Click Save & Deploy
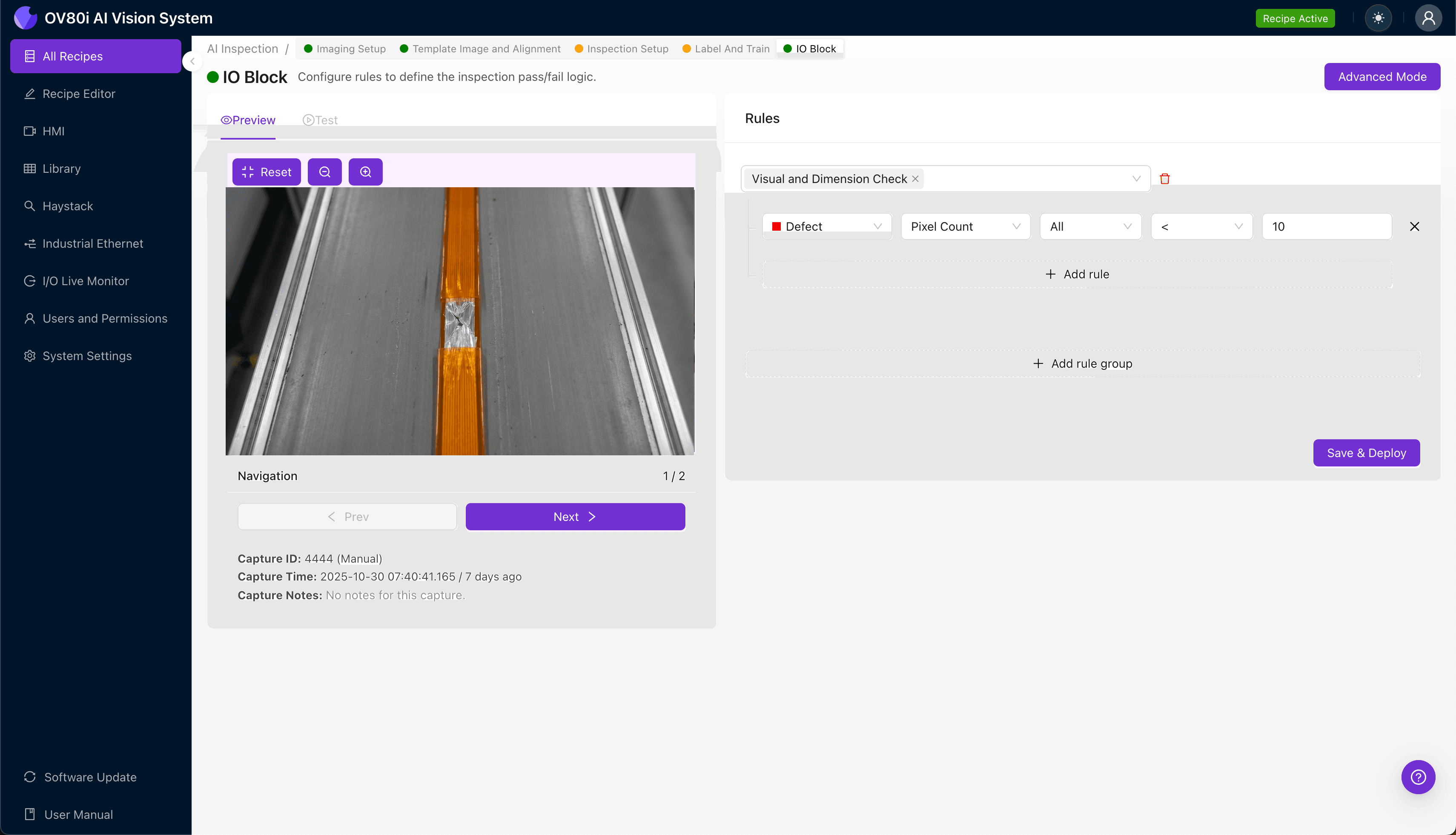 pyautogui.click(x=1366, y=452)
